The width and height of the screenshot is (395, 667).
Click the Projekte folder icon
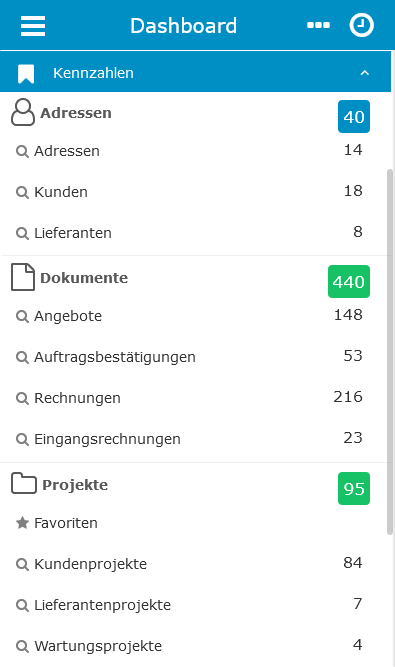point(24,483)
